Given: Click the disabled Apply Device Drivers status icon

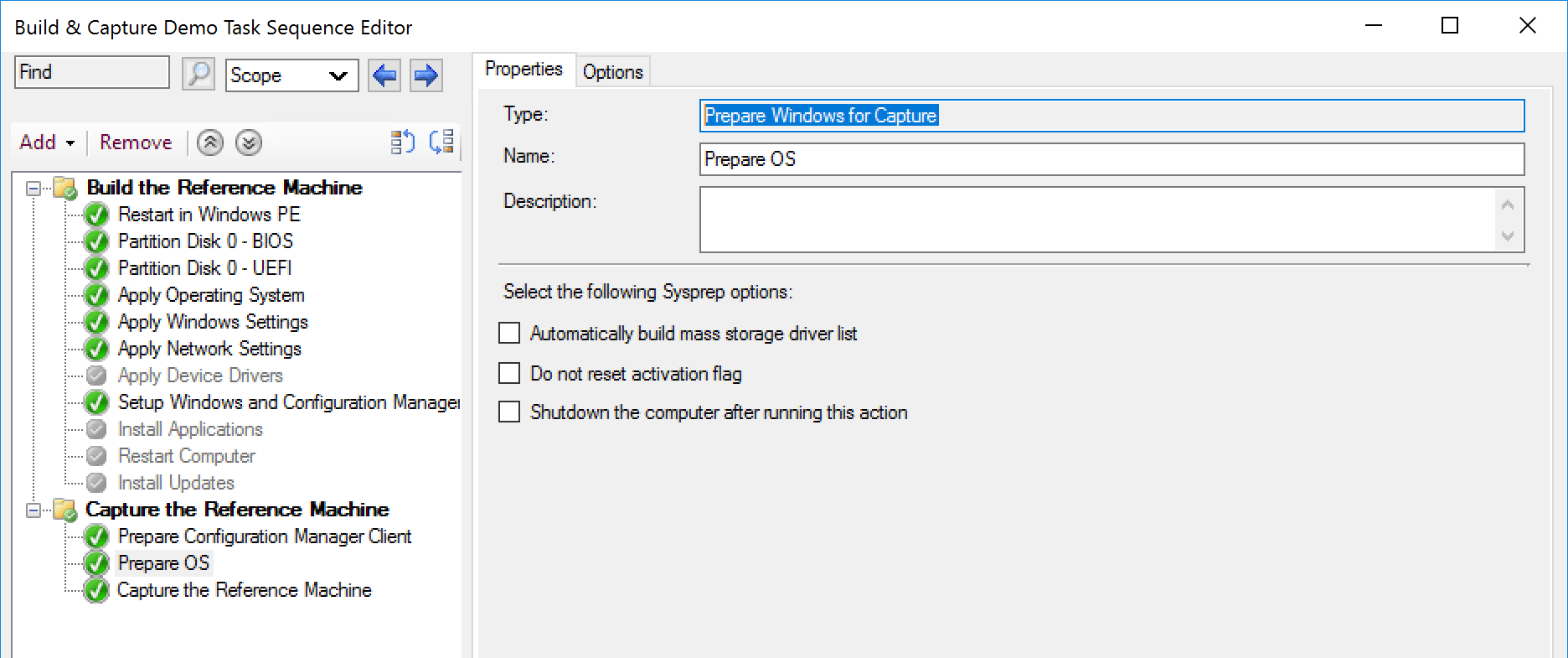Looking at the screenshot, I should (x=97, y=376).
